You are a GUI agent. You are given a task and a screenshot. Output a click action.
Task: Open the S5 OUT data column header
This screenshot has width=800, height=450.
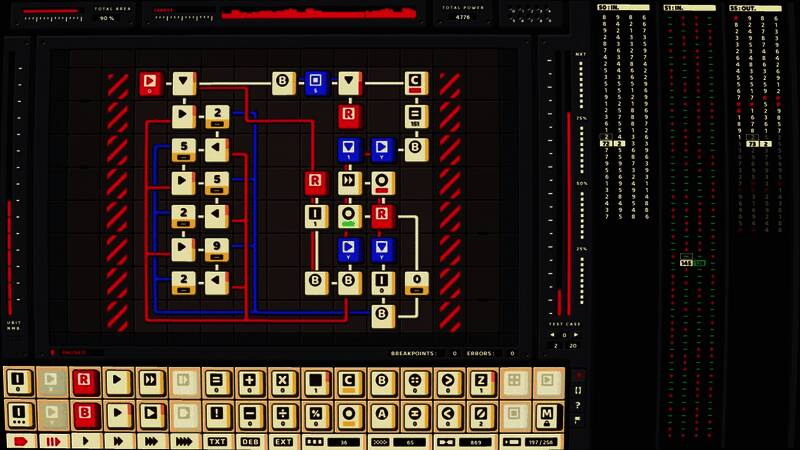click(755, 8)
